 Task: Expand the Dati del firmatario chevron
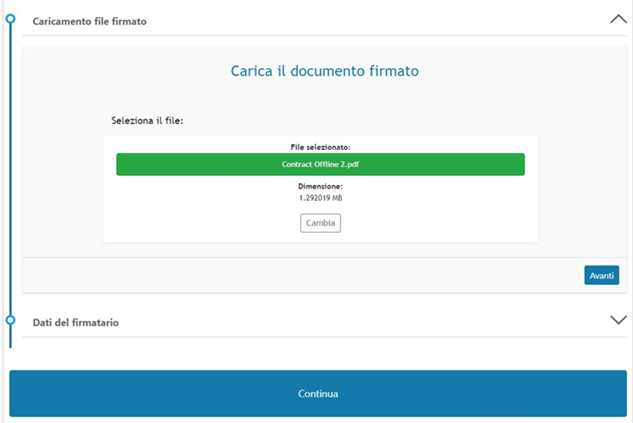click(618, 320)
